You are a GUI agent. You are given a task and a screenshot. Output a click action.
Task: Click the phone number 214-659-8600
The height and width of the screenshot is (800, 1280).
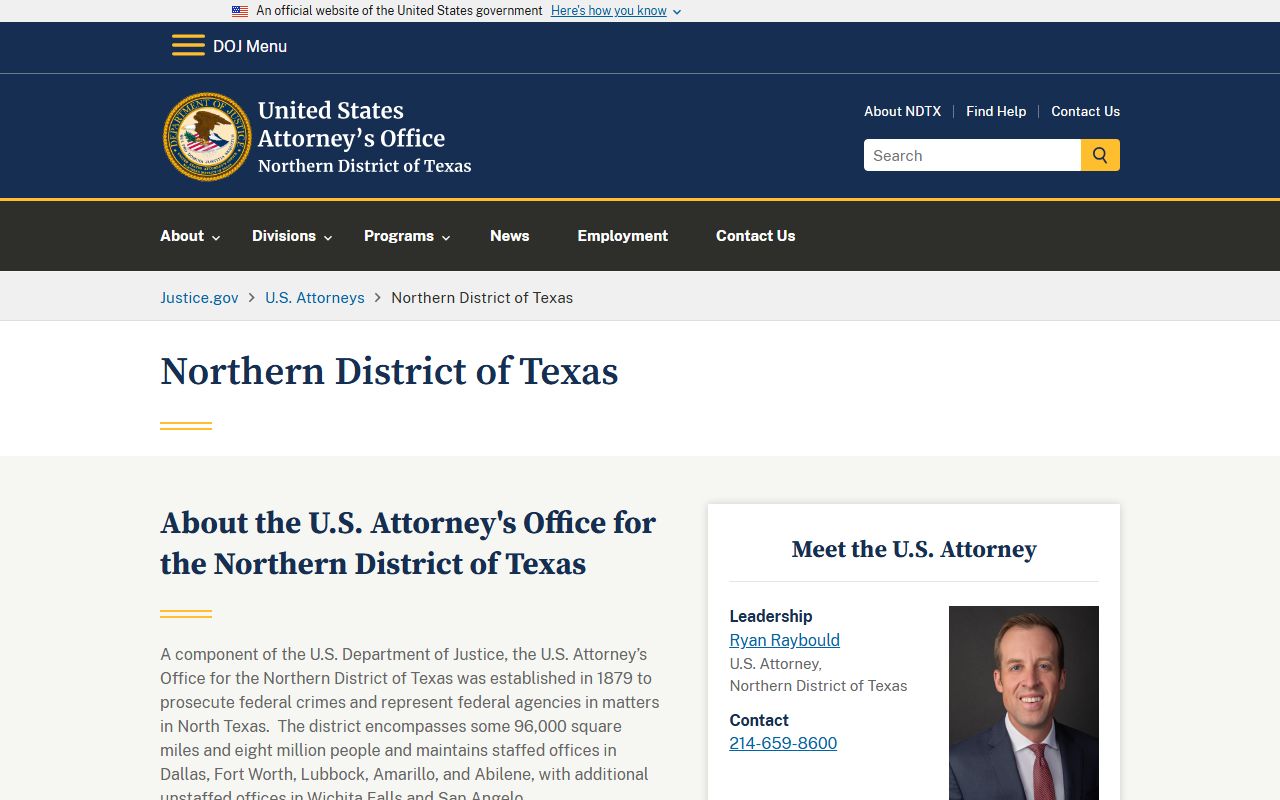(x=783, y=743)
